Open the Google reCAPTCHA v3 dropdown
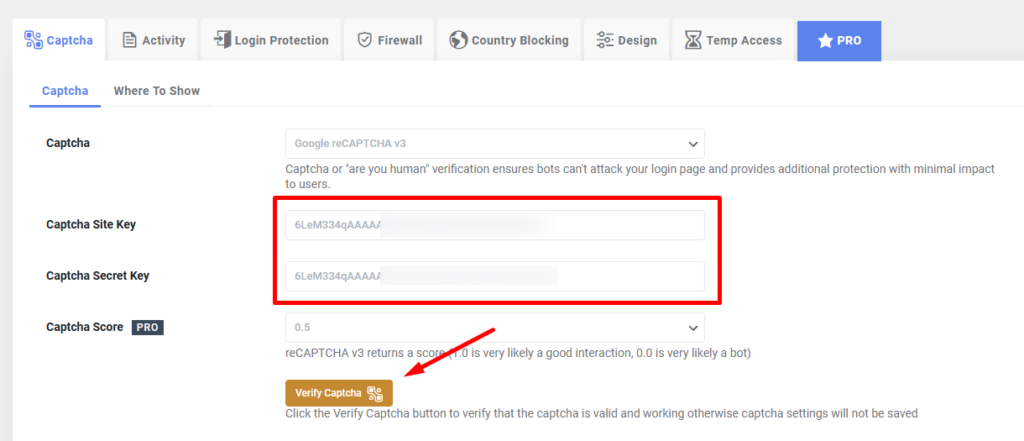 [x=494, y=143]
